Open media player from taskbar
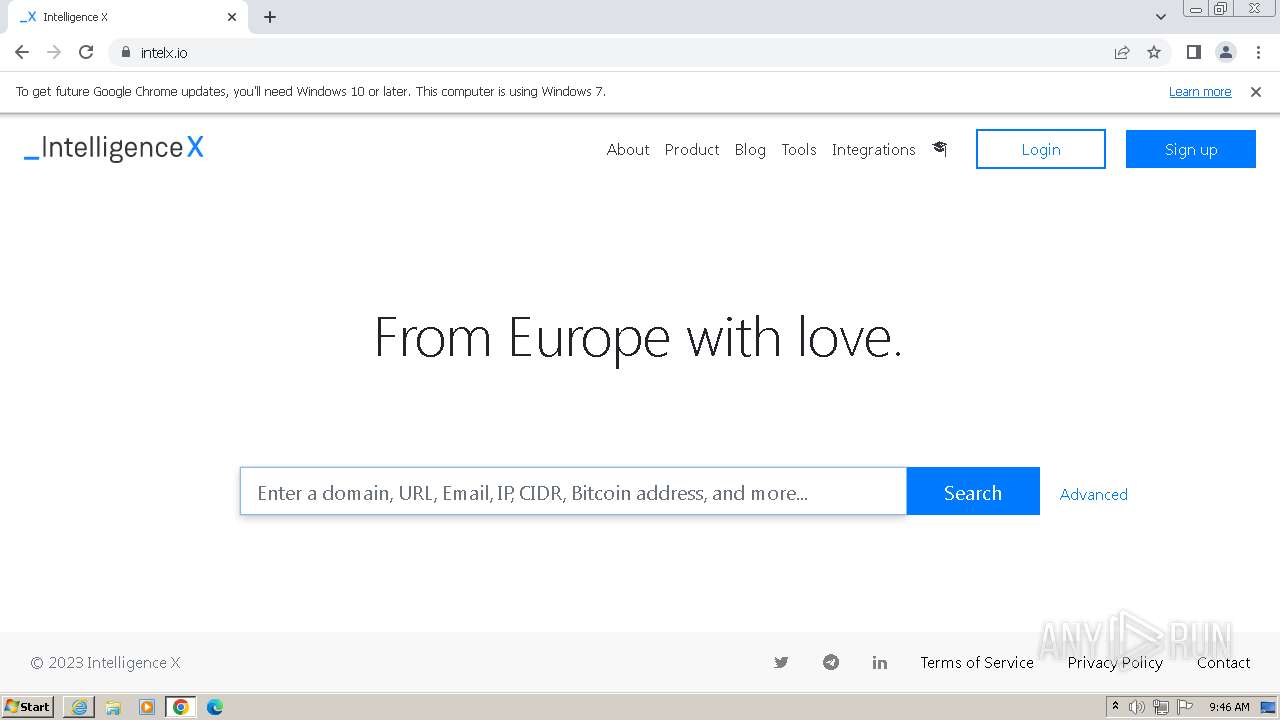The width and height of the screenshot is (1280, 720). (x=147, y=707)
